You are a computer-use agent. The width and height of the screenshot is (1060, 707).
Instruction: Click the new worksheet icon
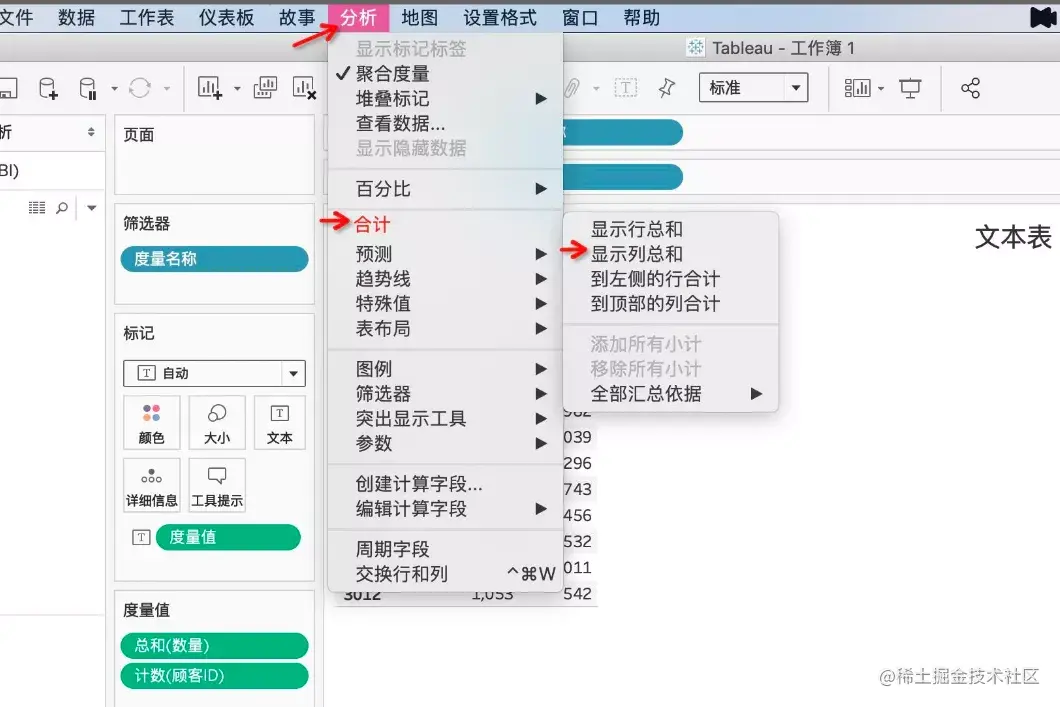pos(210,88)
